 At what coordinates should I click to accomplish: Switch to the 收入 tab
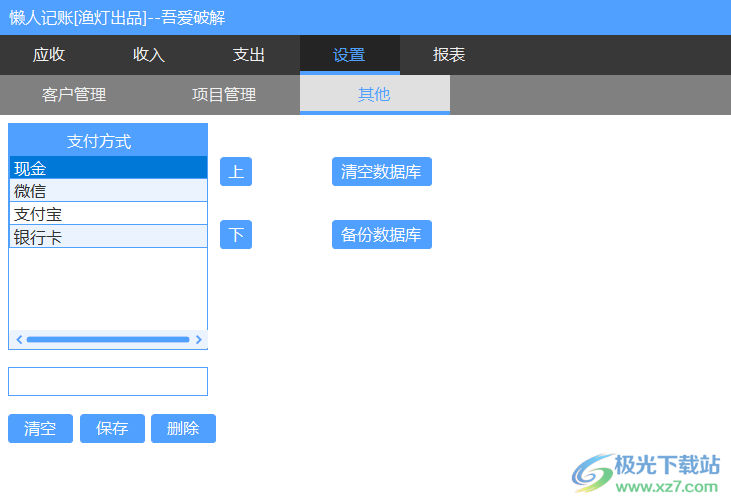pyautogui.click(x=149, y=55)
